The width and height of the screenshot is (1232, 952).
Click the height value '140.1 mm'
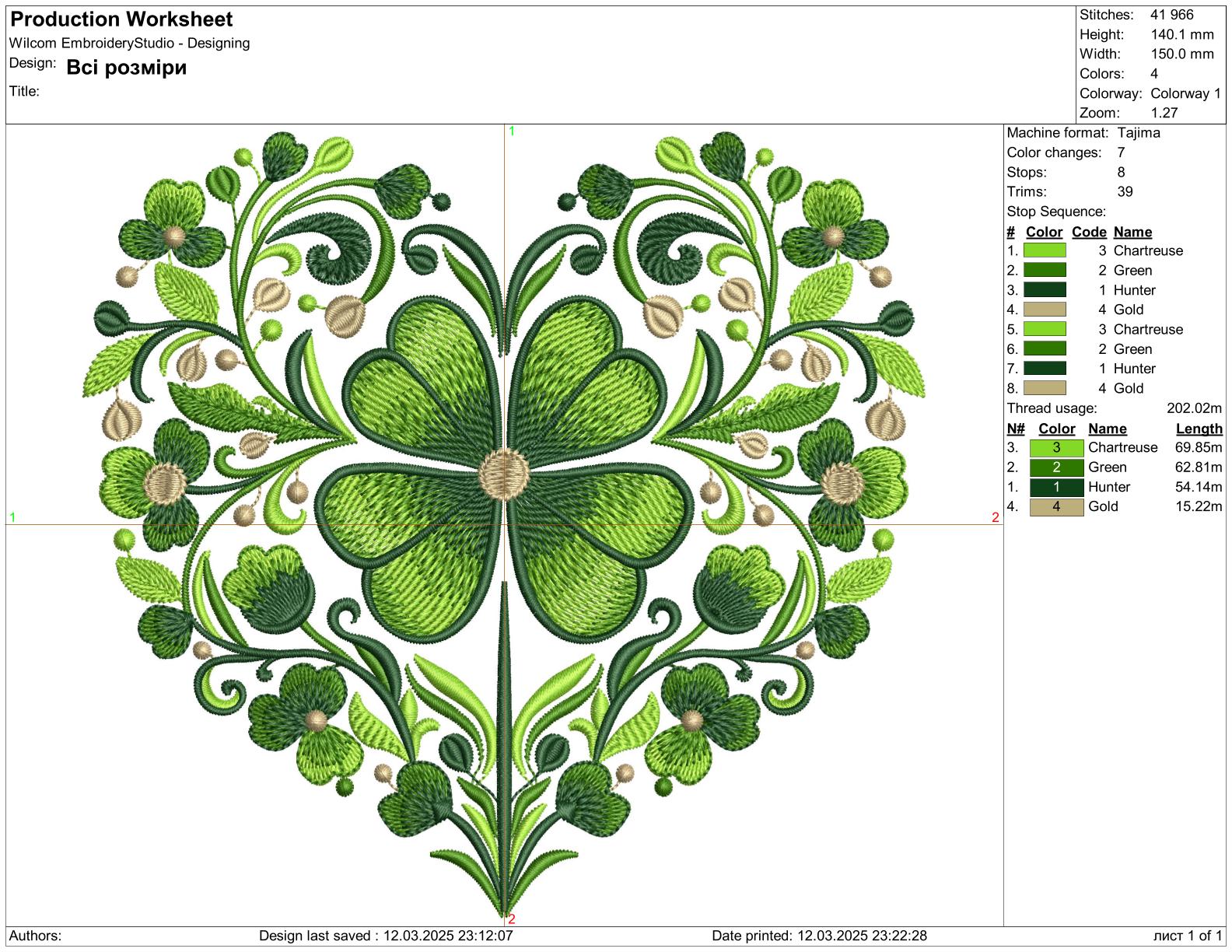[1182, 34]
